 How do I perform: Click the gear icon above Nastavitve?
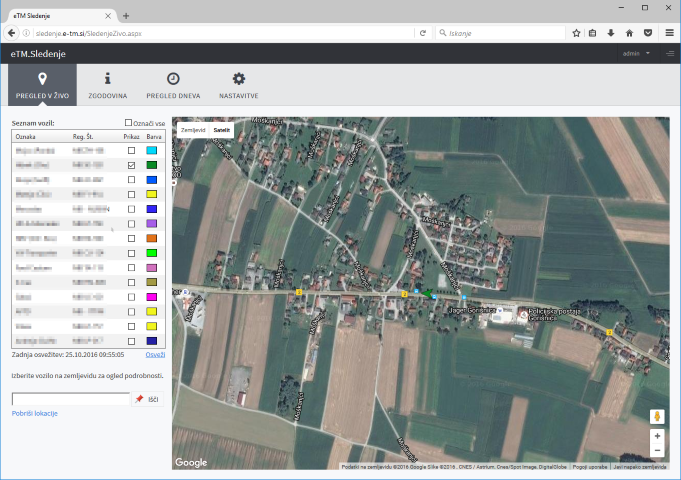pyautogui.click(x=238, y=79)
